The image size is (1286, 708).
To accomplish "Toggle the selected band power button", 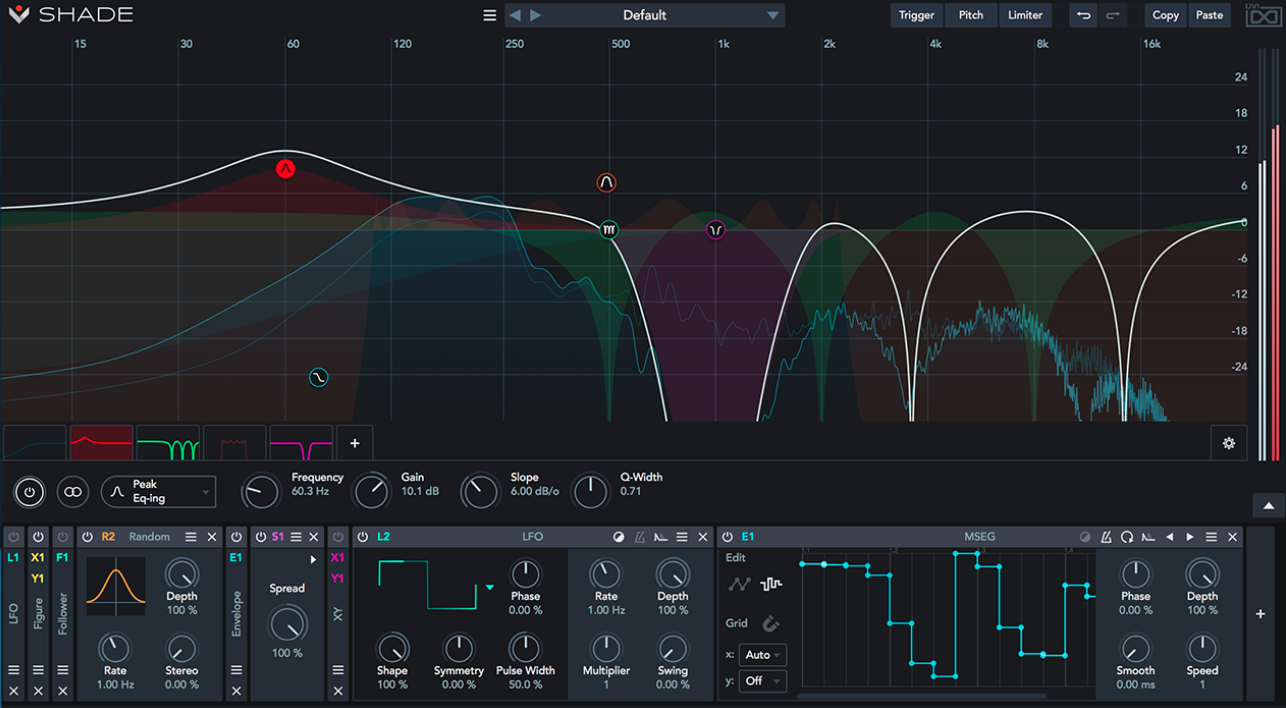I will pyautogui.click(x=29, y=491).
